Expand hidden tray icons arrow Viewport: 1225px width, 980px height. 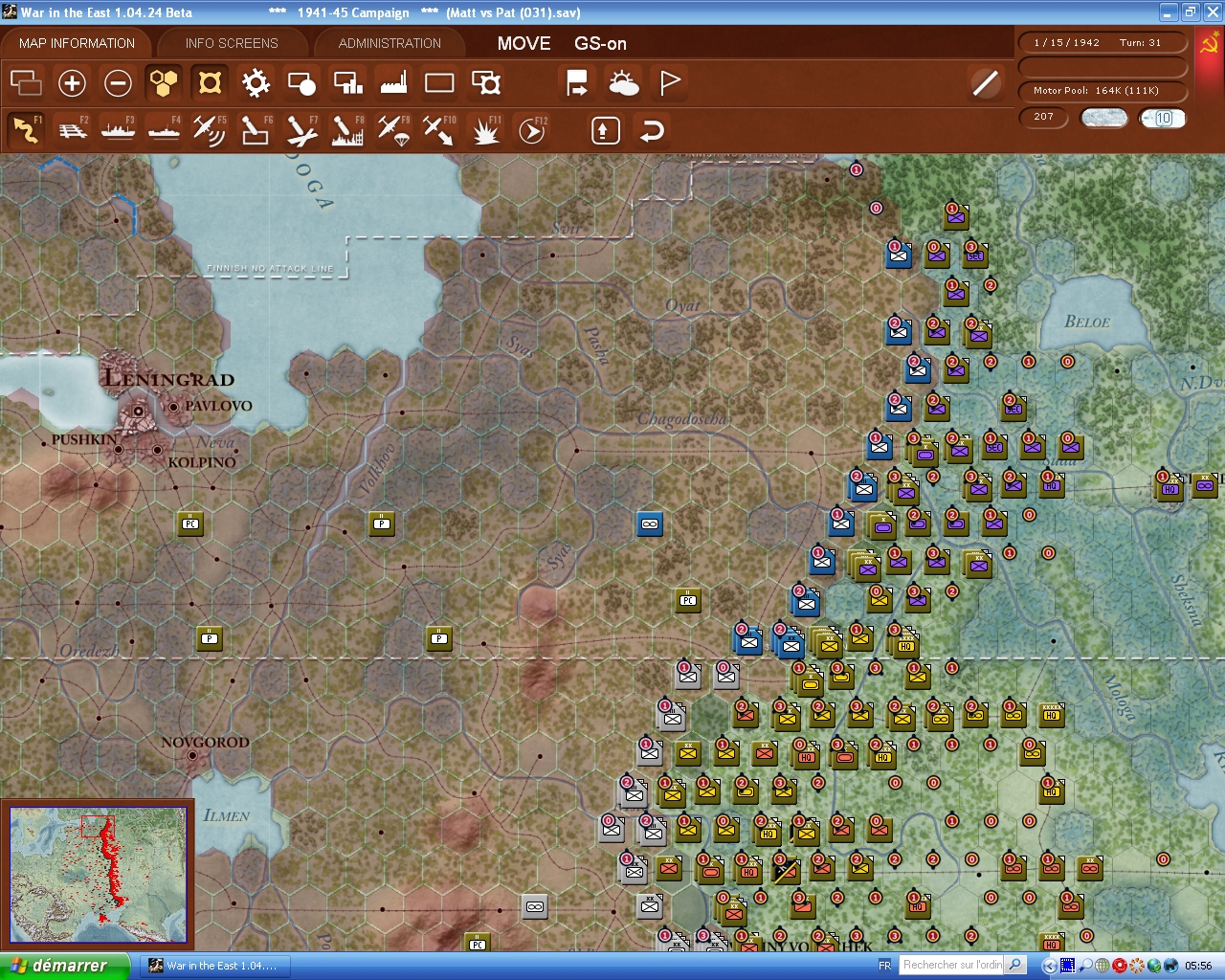pos(1050,966)
